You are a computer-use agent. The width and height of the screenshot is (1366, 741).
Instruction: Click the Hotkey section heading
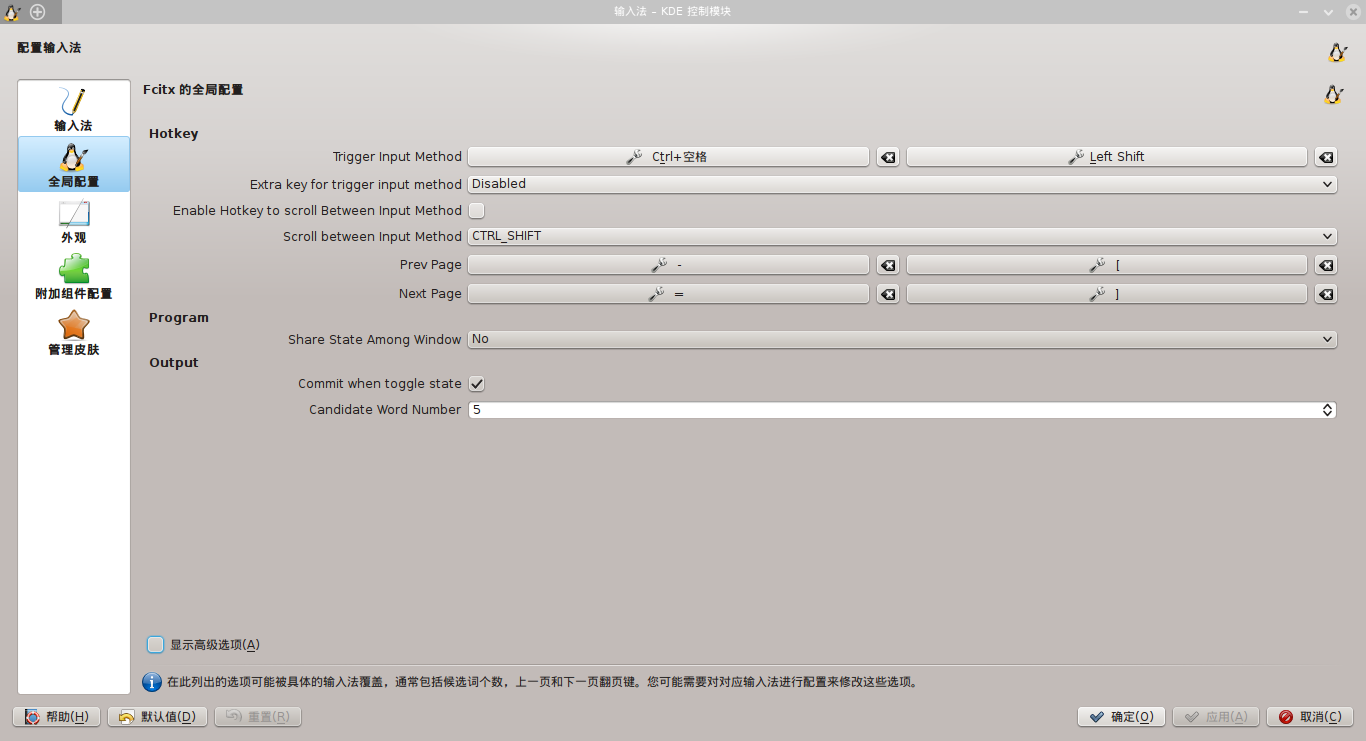click(174, 134)
